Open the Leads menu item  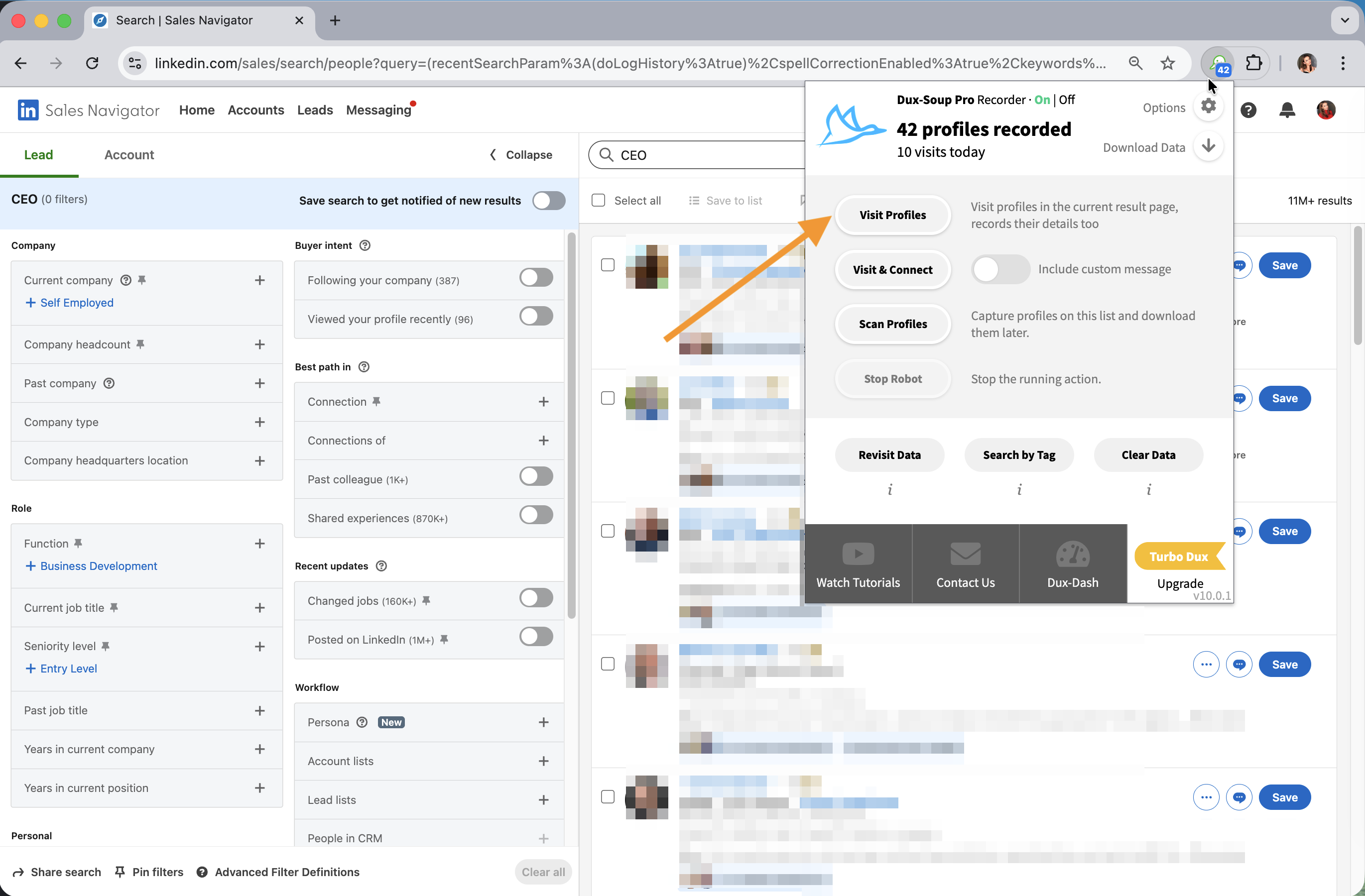coord(315,110)
